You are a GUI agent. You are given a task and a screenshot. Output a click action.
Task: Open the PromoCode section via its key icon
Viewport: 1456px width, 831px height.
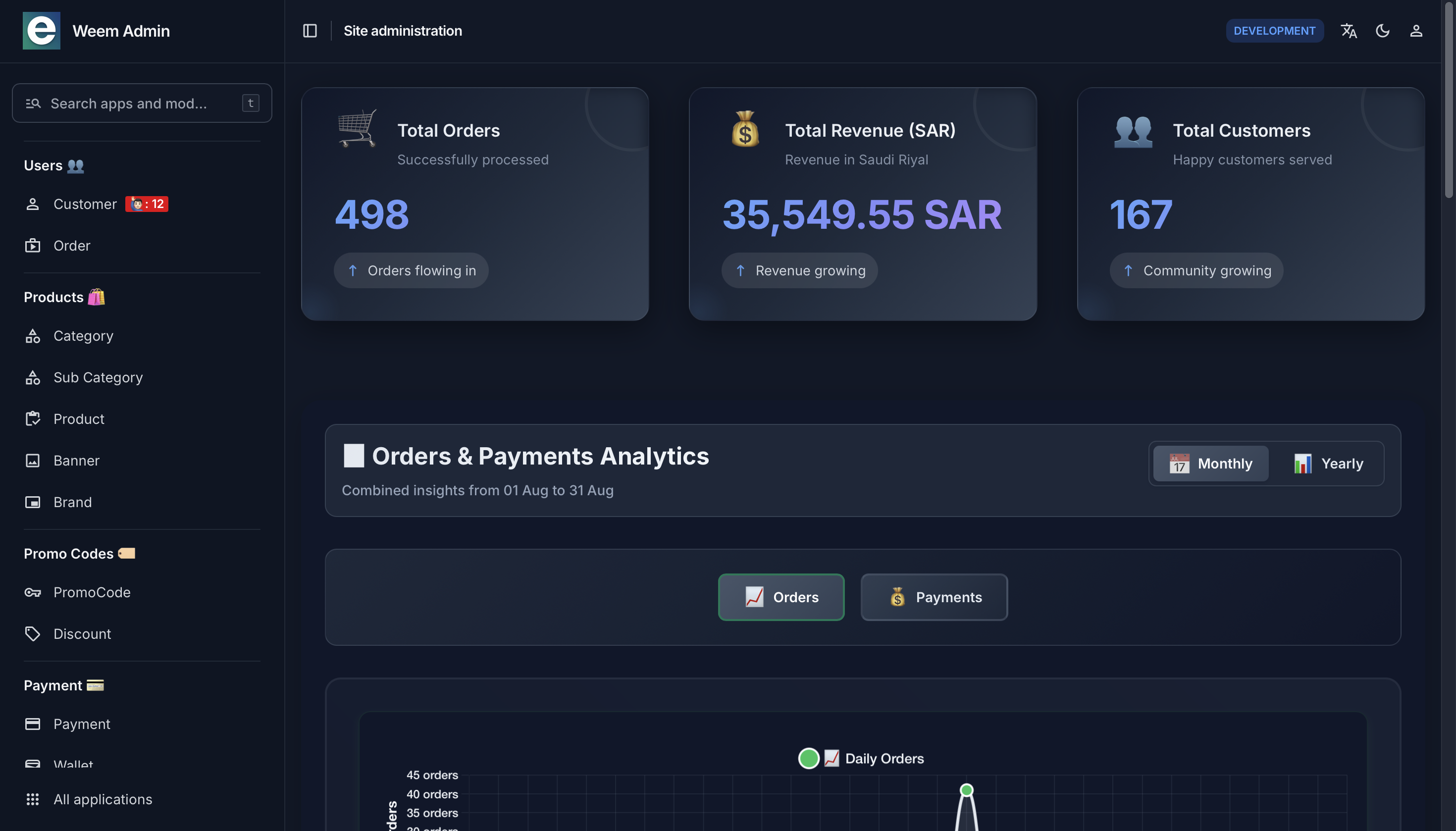coord(33,592)
